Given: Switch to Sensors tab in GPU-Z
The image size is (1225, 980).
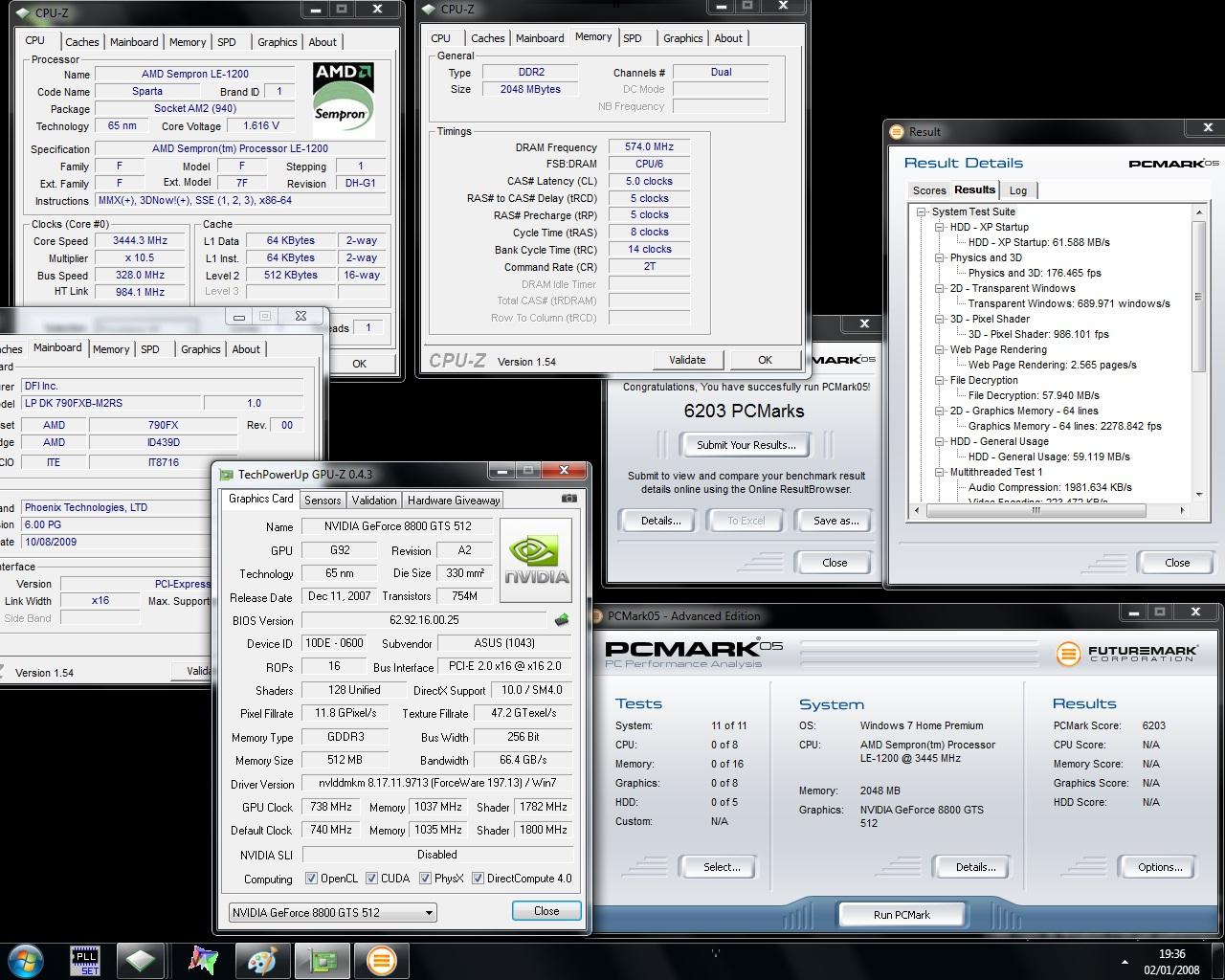Looking at the screenshot, I should (323, 500).
